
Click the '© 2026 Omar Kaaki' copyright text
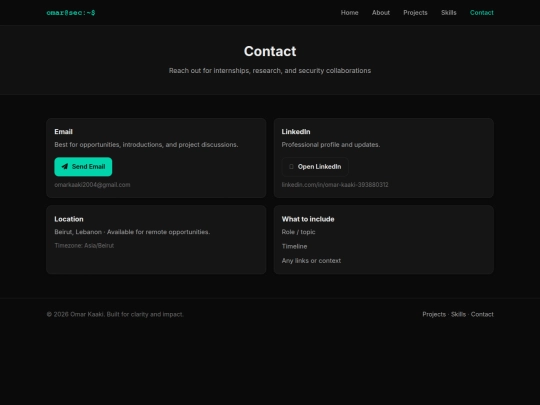tap(115, 314)
